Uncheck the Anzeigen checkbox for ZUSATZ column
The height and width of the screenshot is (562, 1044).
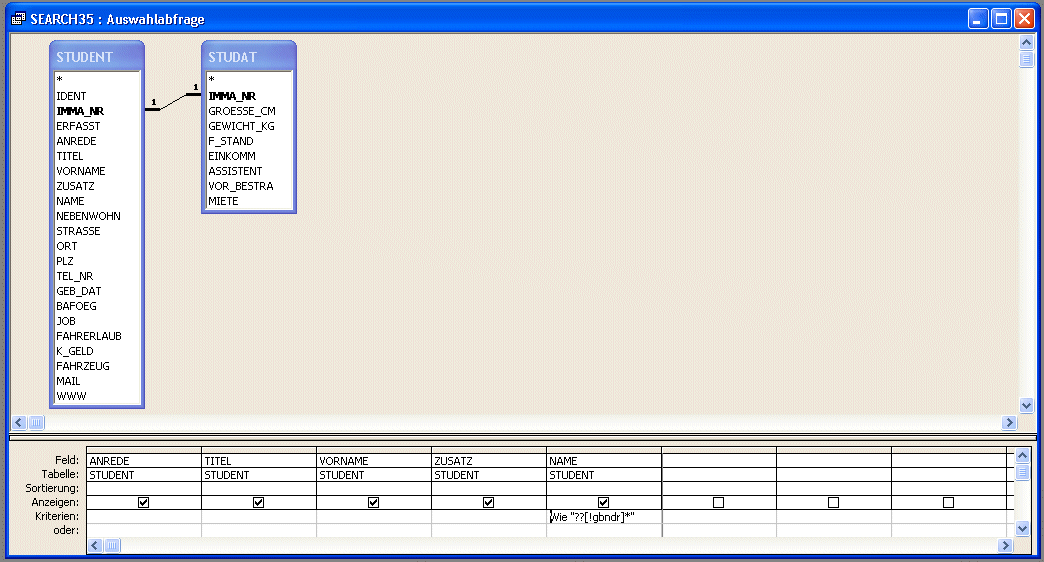point(488,503)
